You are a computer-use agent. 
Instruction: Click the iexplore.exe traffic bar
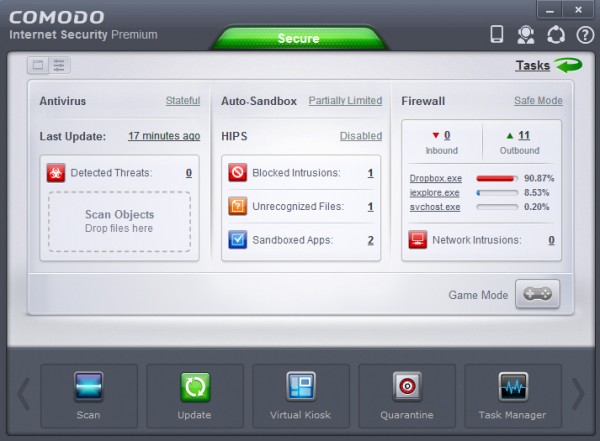[497, 193]
